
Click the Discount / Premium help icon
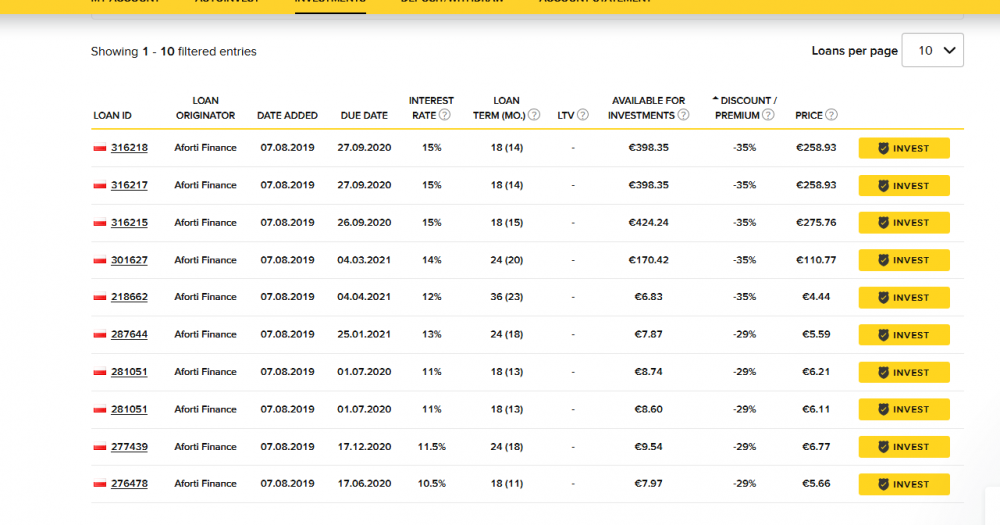click(x=769, y=115)
